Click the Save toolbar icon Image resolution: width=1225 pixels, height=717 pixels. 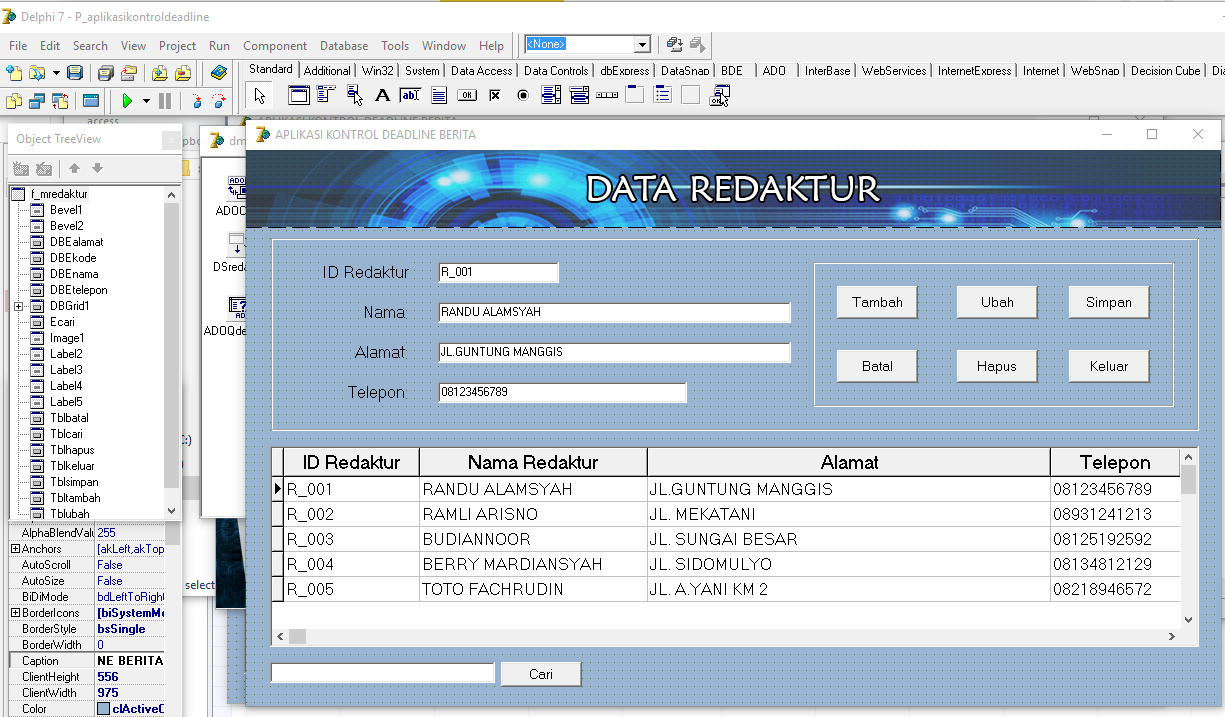[x=75, y=73]
